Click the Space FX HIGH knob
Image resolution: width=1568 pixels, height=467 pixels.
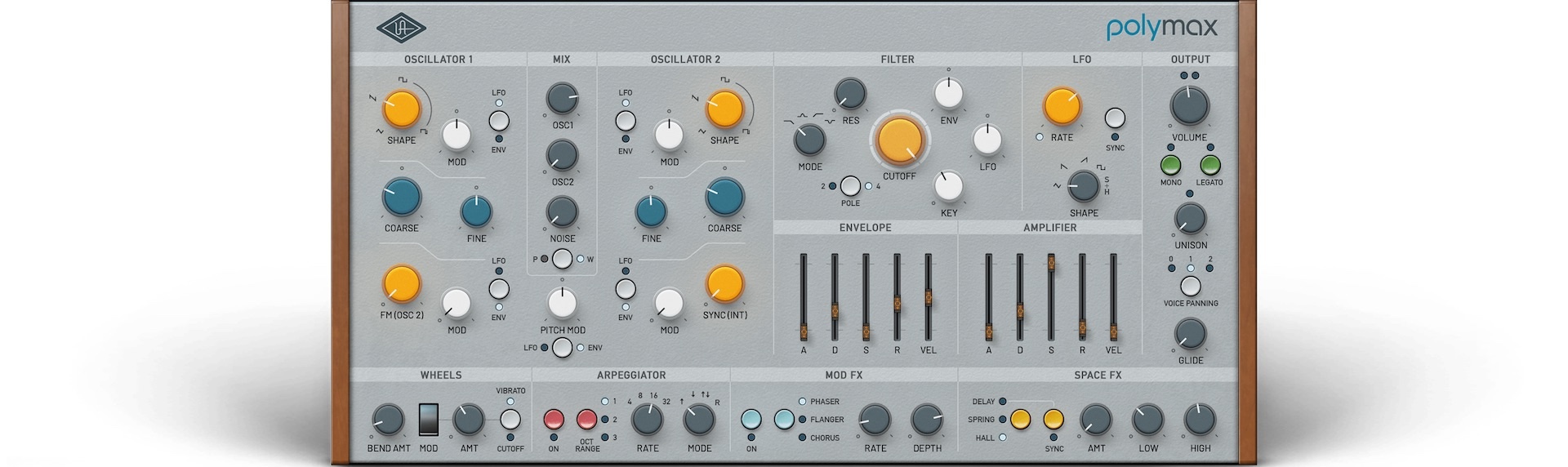[x=1200, y=420]
